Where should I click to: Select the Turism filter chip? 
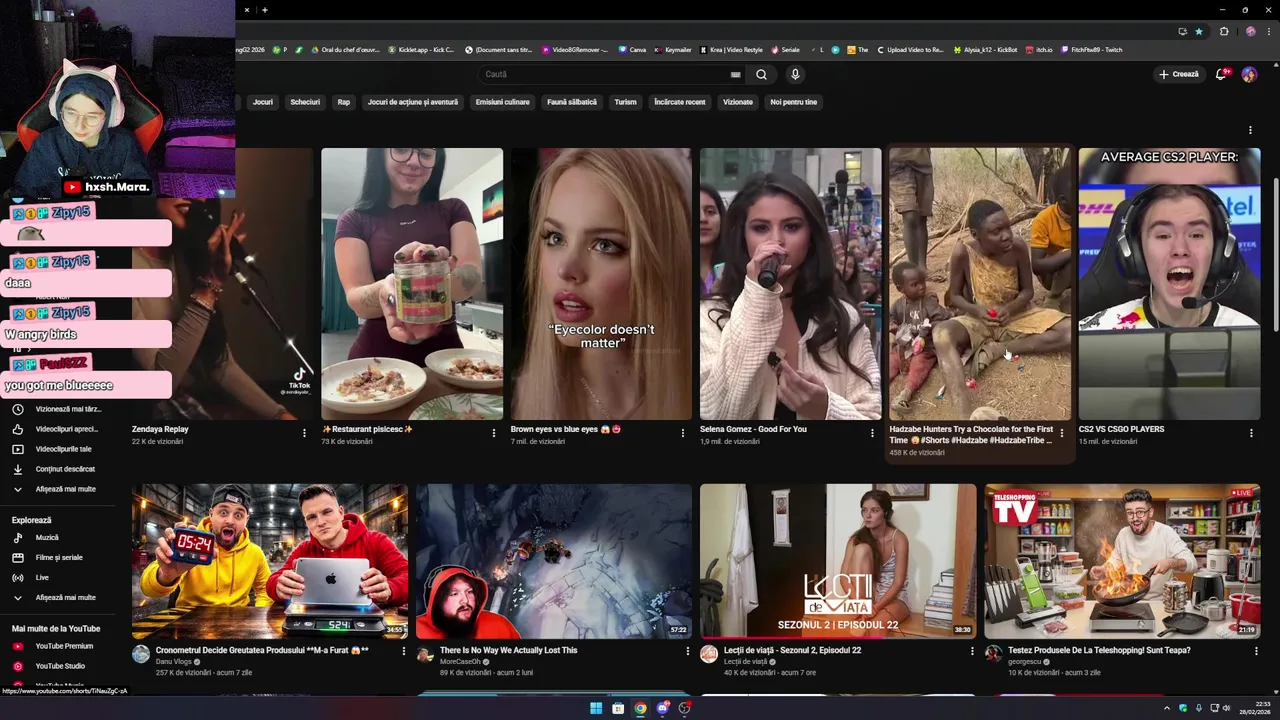pyautogui.click(x=625, y=102)
